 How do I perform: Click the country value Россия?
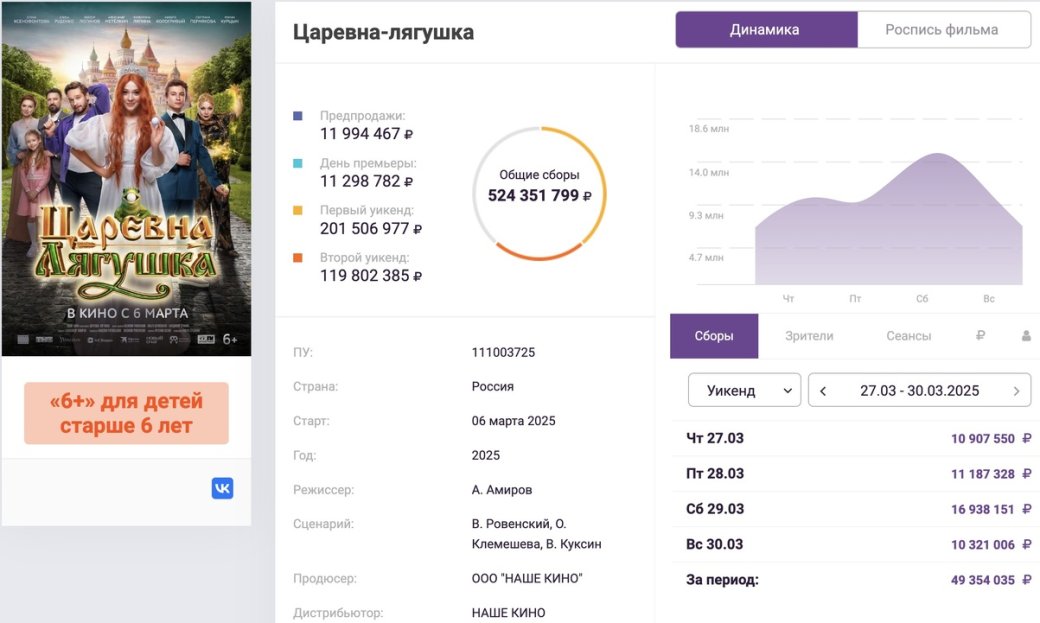point(493,386)
